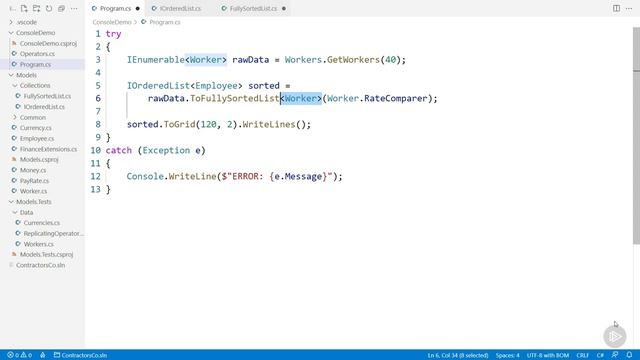Screen dimensions: 640x360
Task: Click line number 10 in gutter
Action: 96,150
